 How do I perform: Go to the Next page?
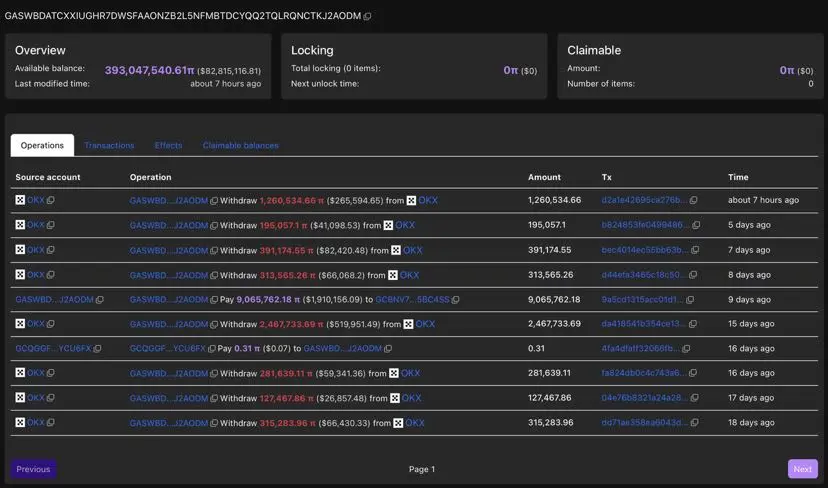tap(802, 469)
